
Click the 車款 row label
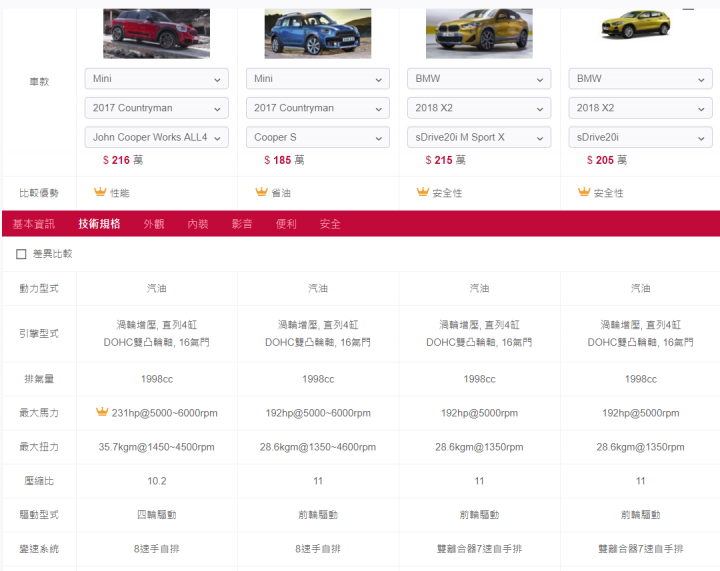(39, 82)
